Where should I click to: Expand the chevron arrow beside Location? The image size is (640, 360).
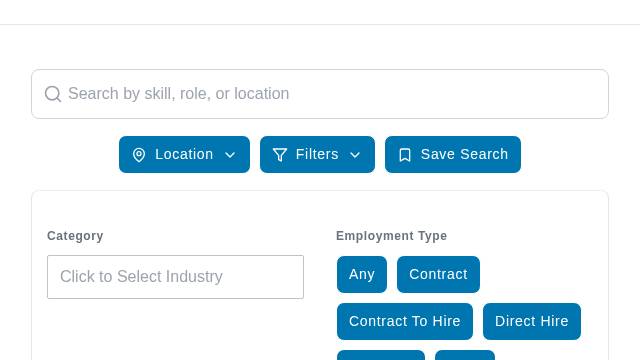[x=230, y=155]
